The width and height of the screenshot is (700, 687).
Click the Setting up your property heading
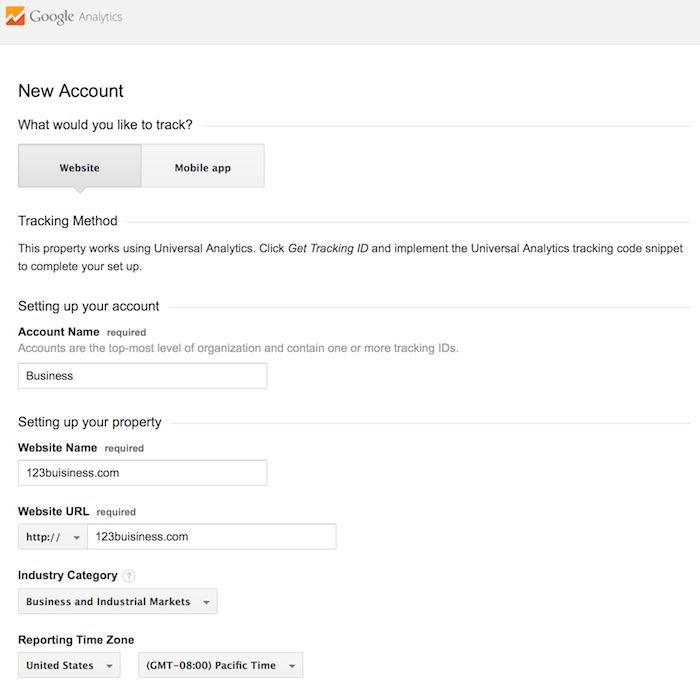tap(90, 422)
